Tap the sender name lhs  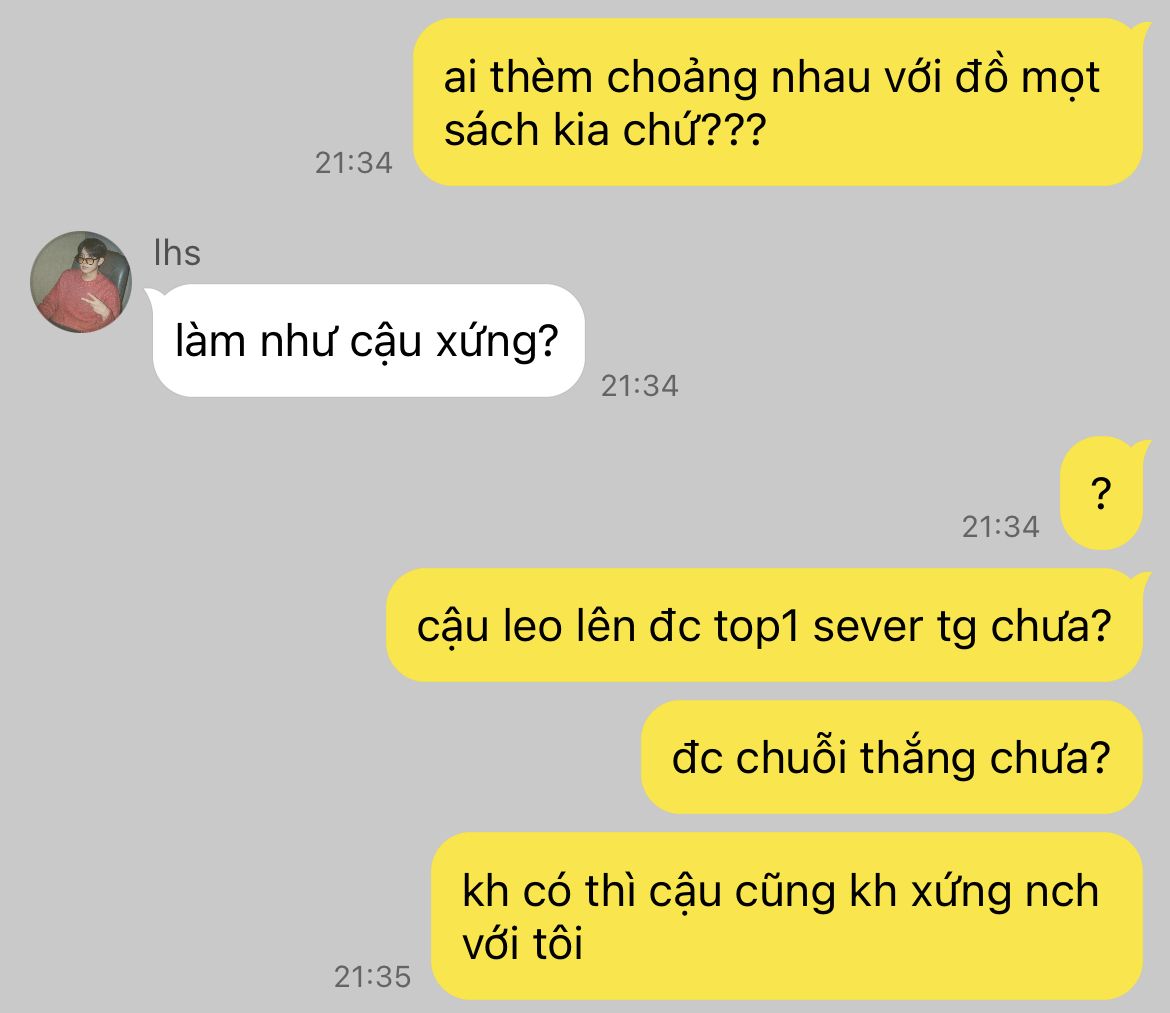tap(177, 253)
